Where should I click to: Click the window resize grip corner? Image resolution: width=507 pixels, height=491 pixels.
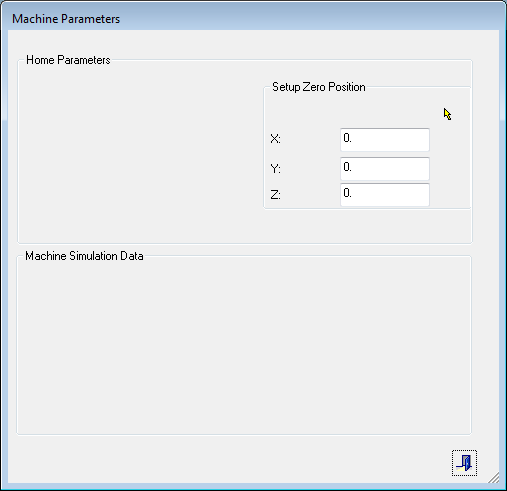pos(494,477)
